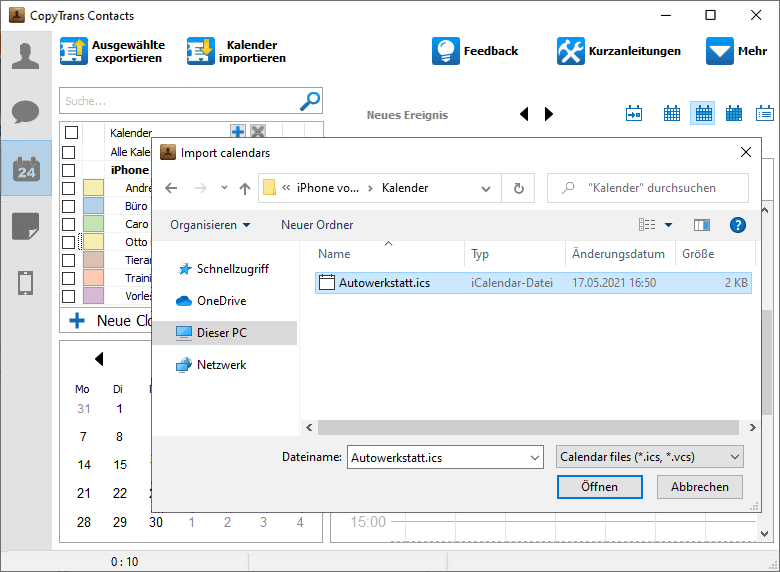Check the iPhone group checkbox
Viewport: 780px width, 572px height.
69,170
